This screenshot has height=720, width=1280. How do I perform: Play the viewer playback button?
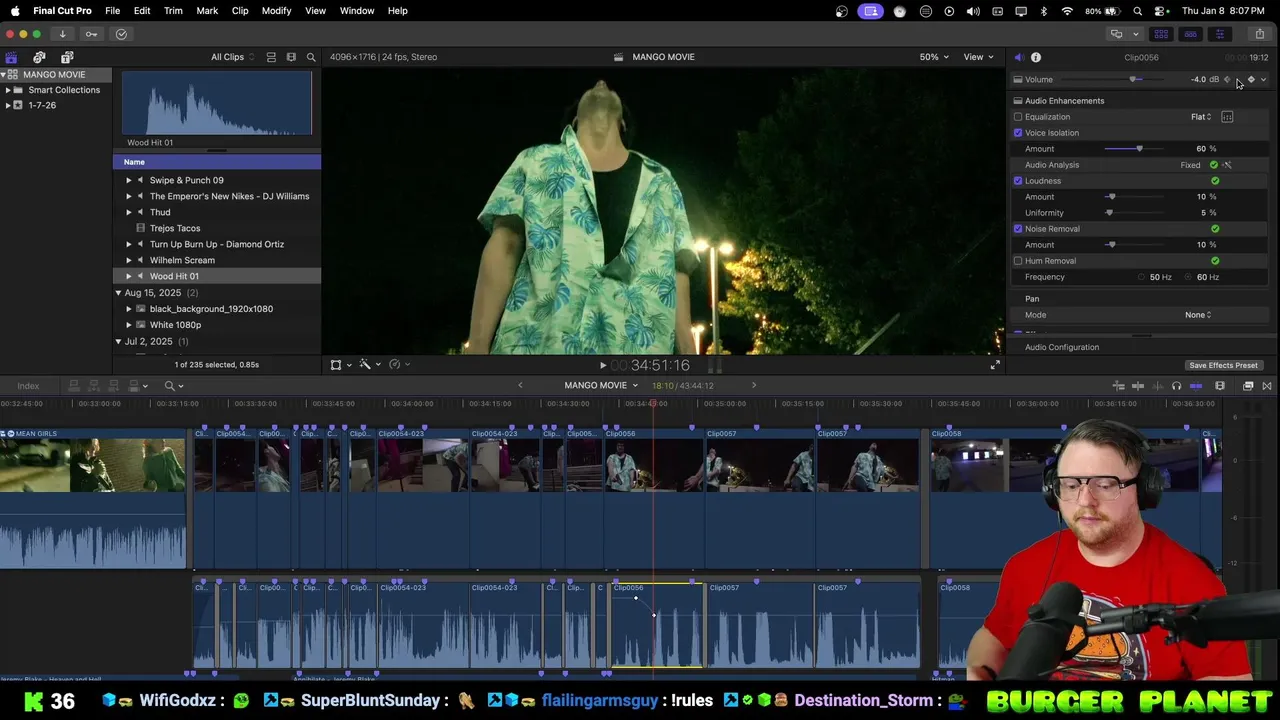[x=602, y=366]
